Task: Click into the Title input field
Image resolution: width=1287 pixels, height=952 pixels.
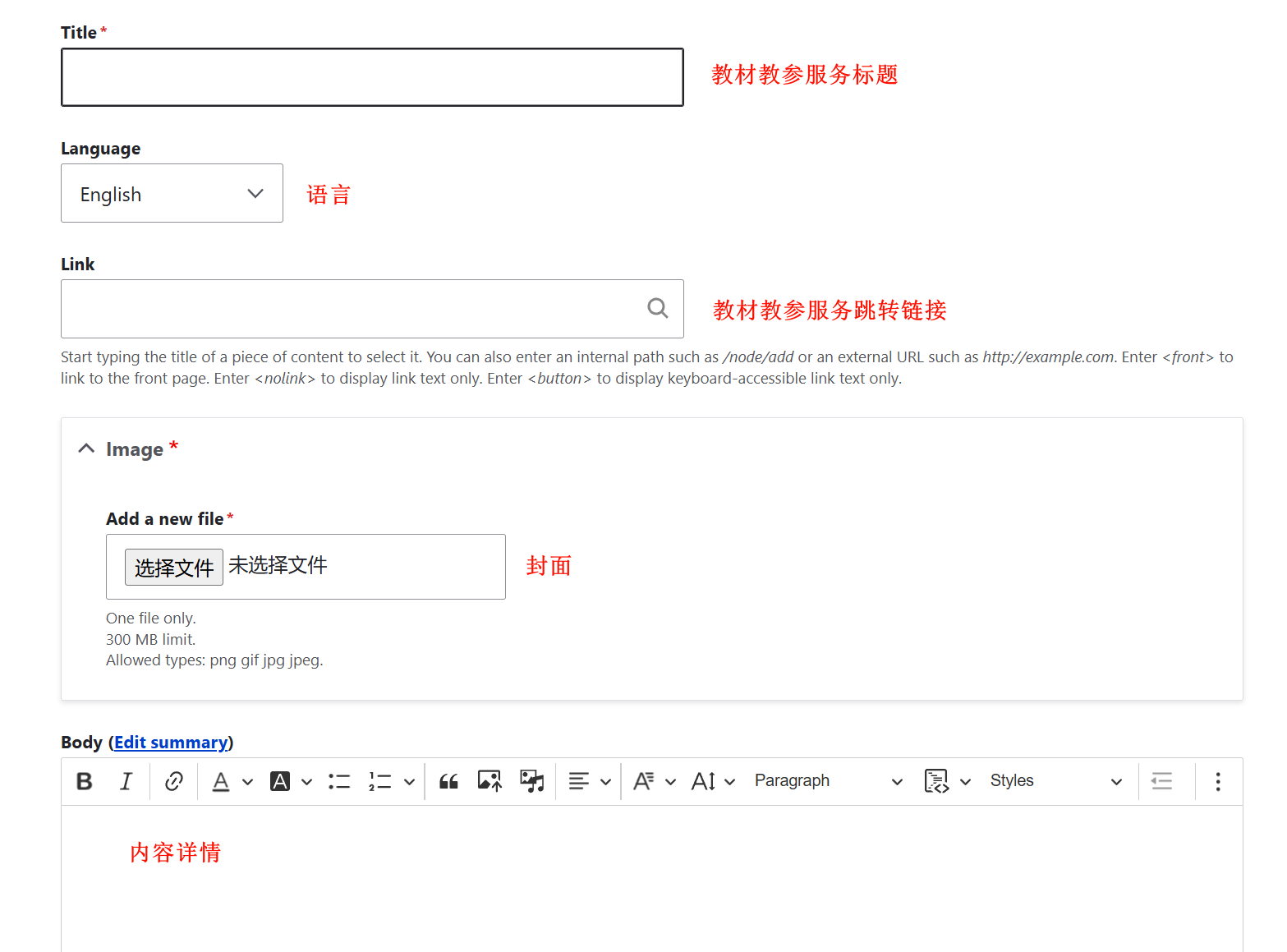Action: (x=372, y=77)
